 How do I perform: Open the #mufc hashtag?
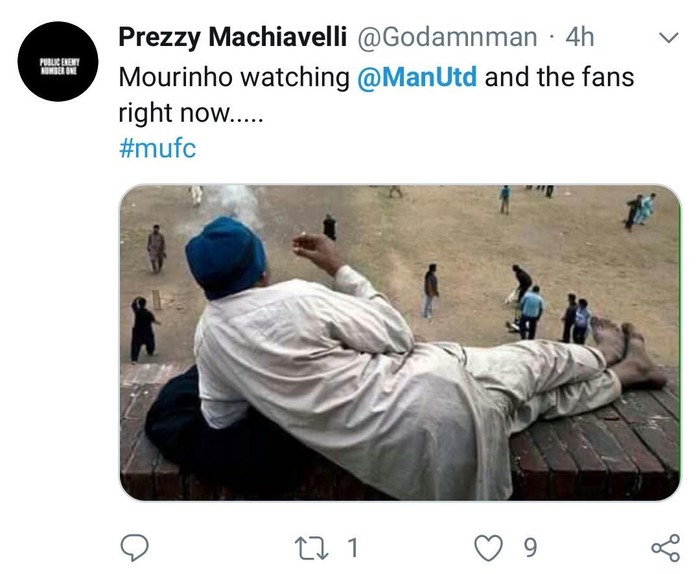click(156, 150)
